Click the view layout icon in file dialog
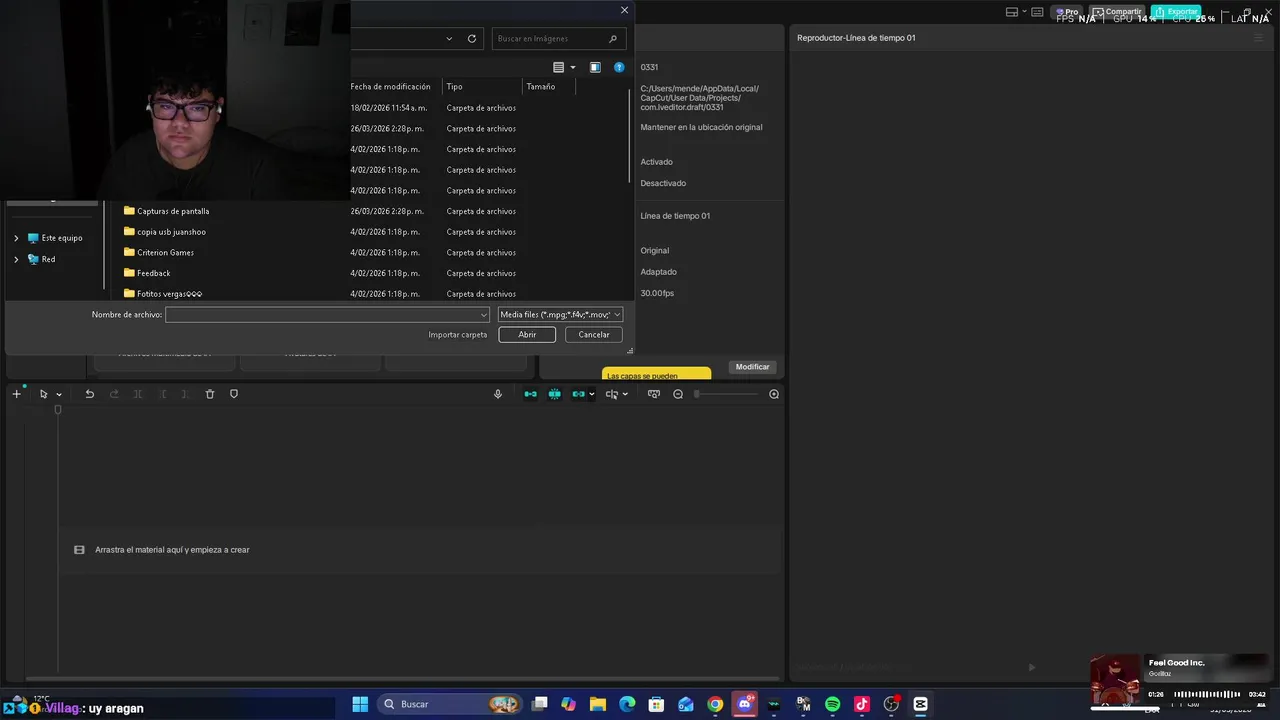 click(x=559, y=67)
